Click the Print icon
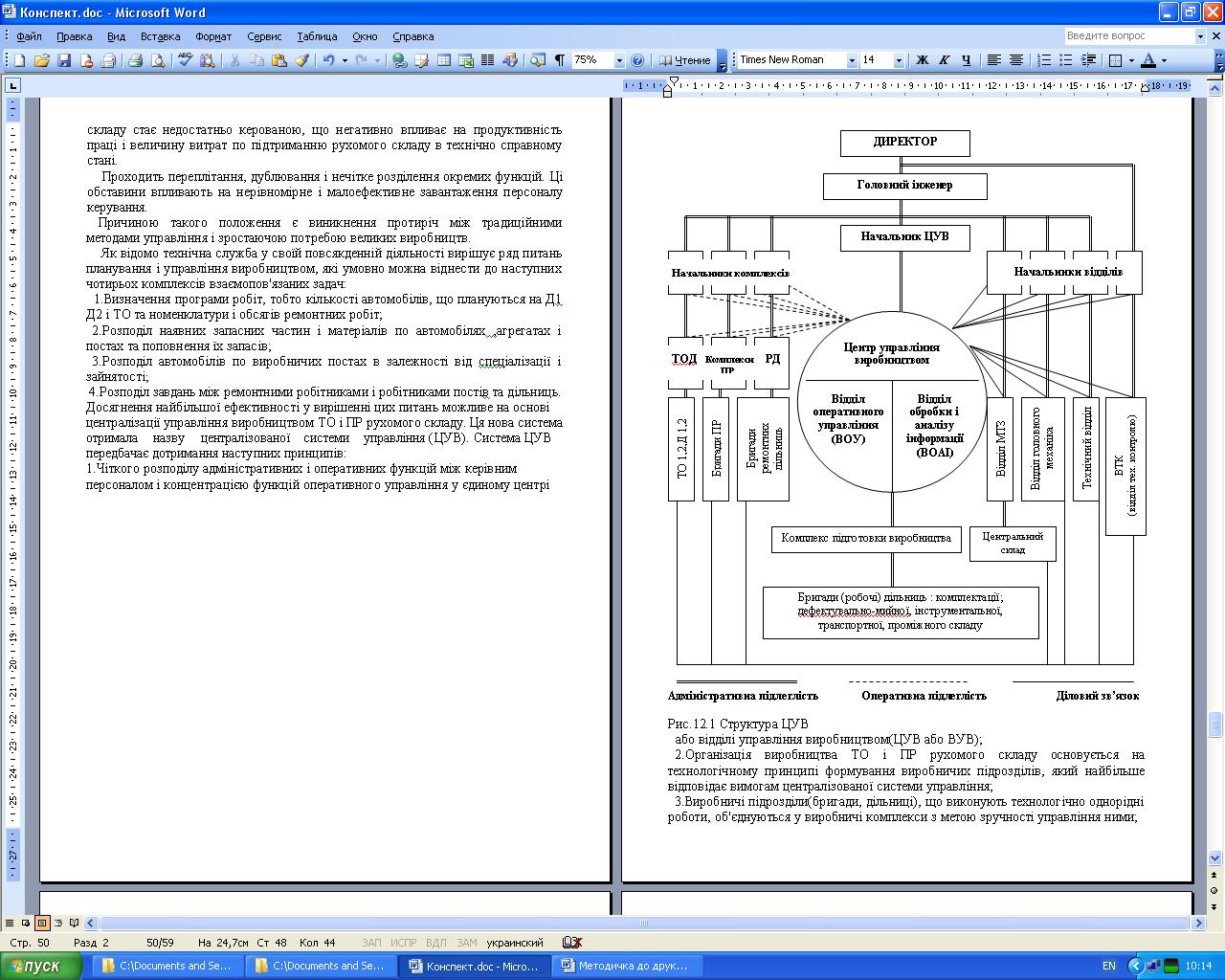 point(135,60)
